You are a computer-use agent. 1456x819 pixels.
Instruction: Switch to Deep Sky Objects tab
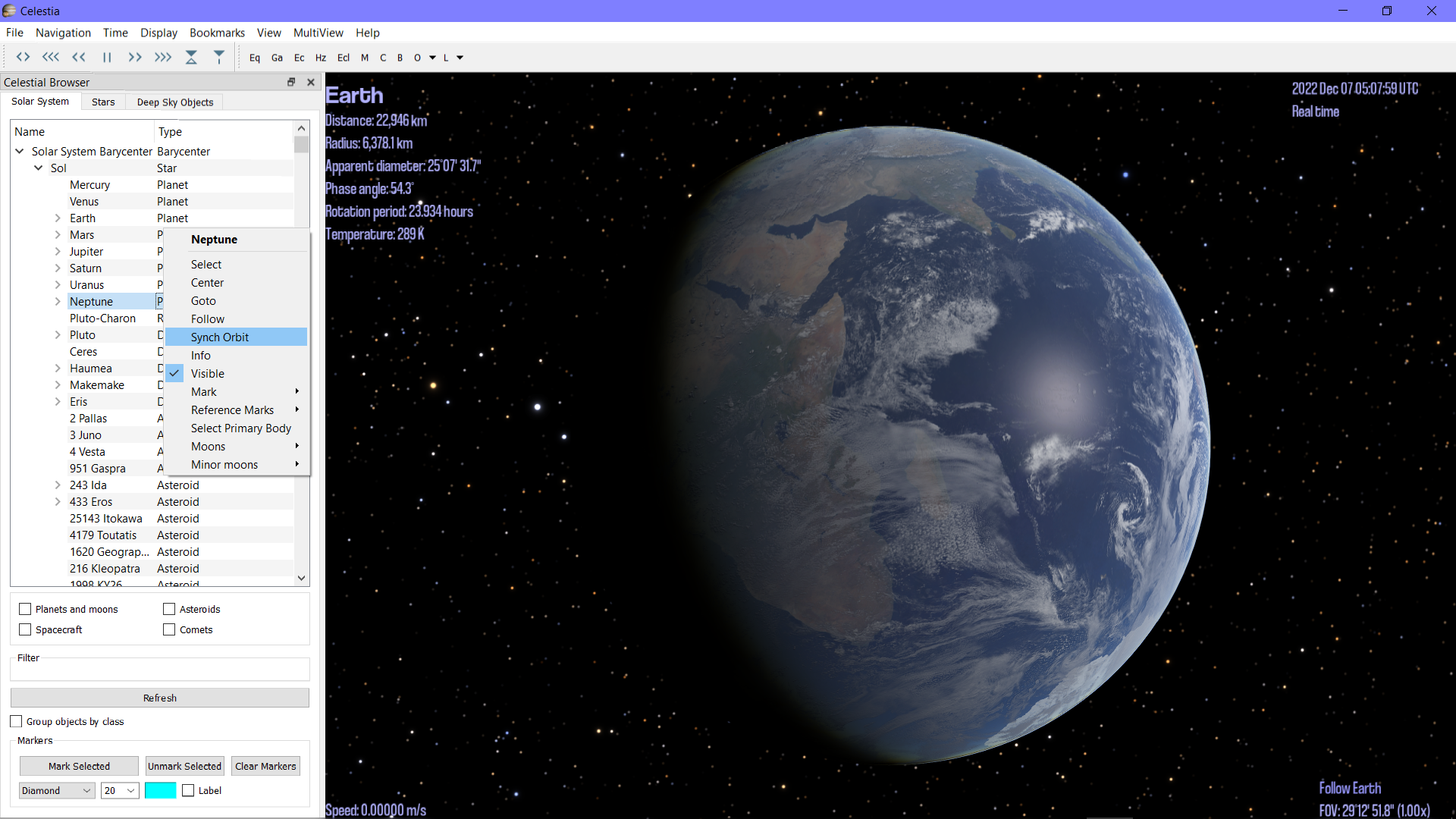coord(175,102)
